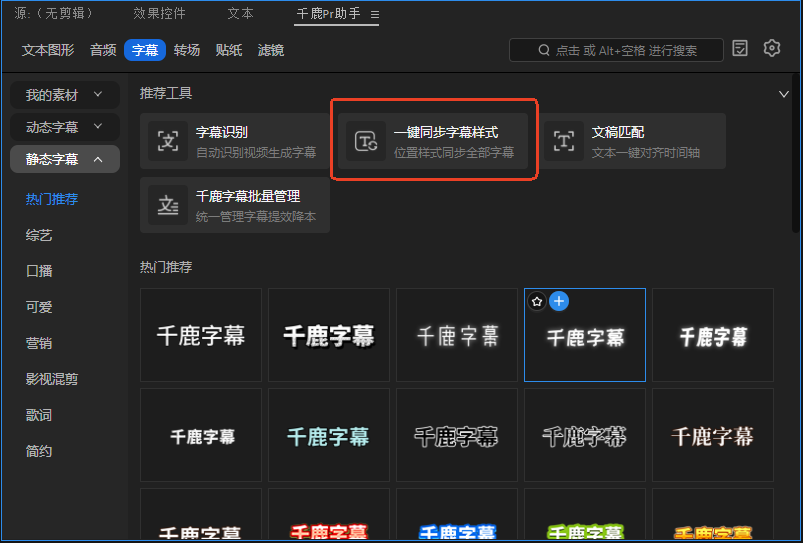
Task: Open the settings gear icon
Action: [771, 48]
